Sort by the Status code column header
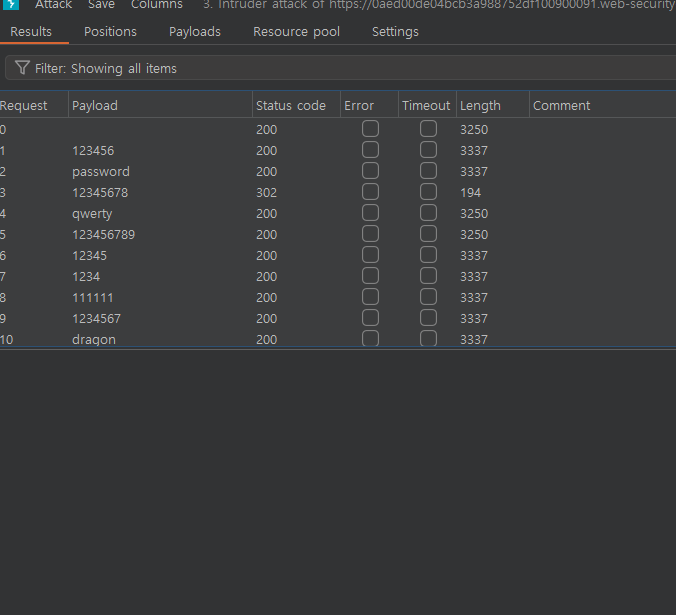 (x=296, y=106)
